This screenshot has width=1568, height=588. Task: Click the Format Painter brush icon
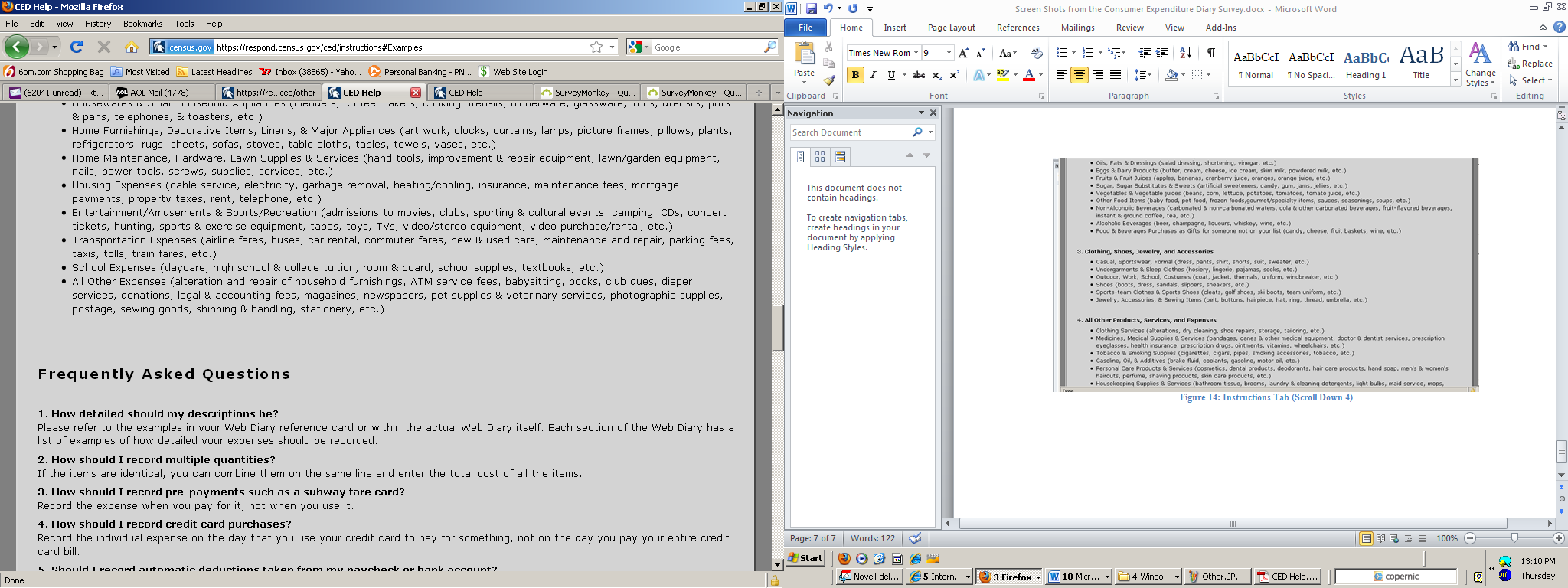point(829,80)
